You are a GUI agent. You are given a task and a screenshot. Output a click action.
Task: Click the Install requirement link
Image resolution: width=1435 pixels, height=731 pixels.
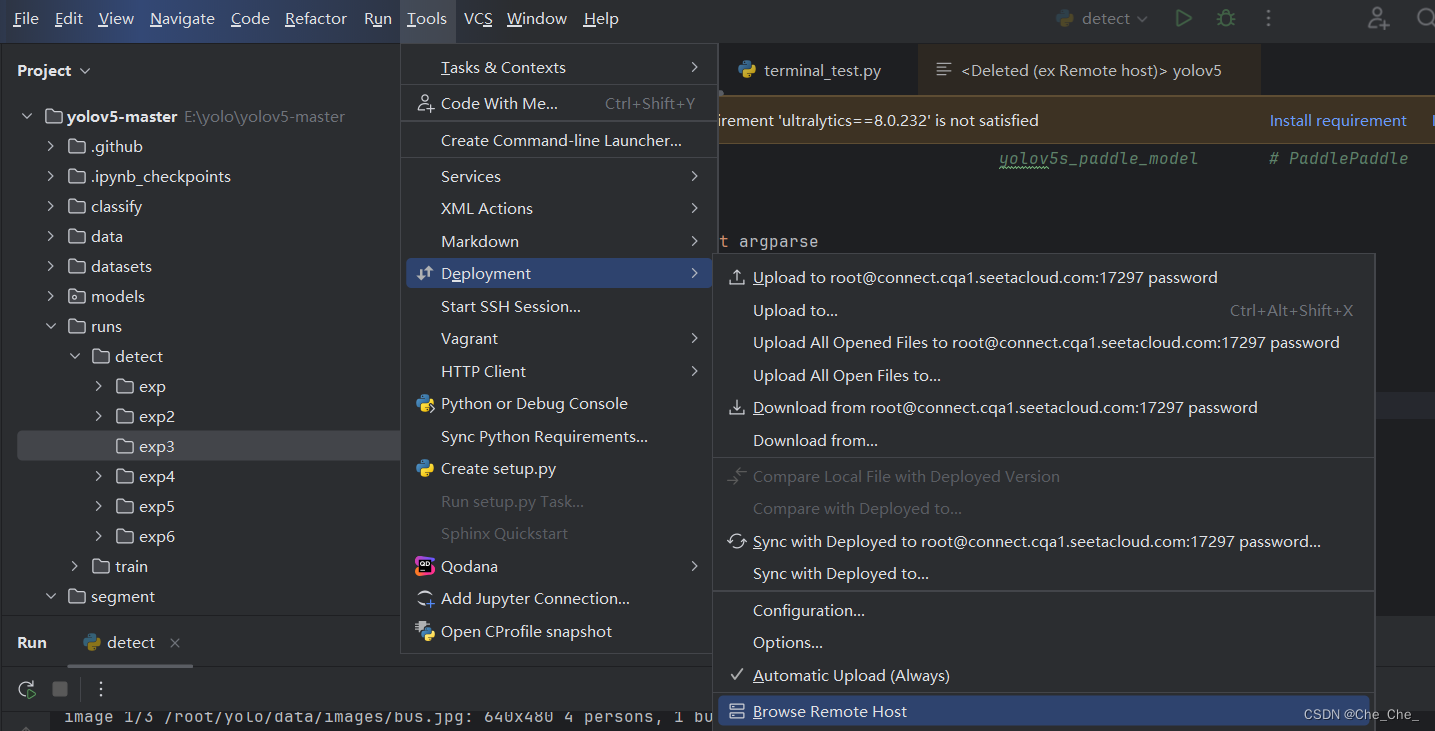(x=1337, y=120)
